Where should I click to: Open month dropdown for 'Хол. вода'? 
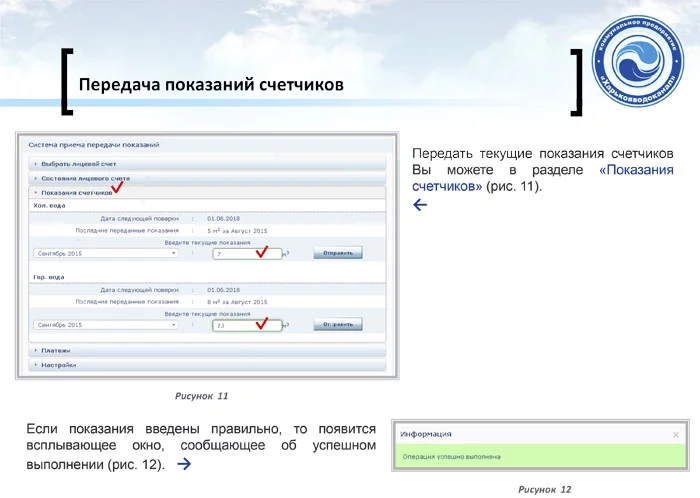click(106, 253)
